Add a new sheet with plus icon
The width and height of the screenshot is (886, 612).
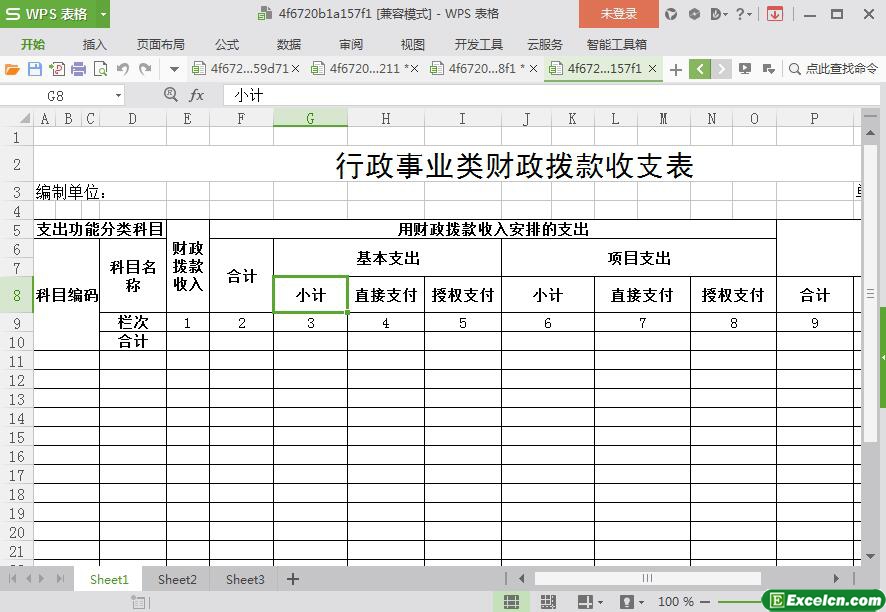293,579
